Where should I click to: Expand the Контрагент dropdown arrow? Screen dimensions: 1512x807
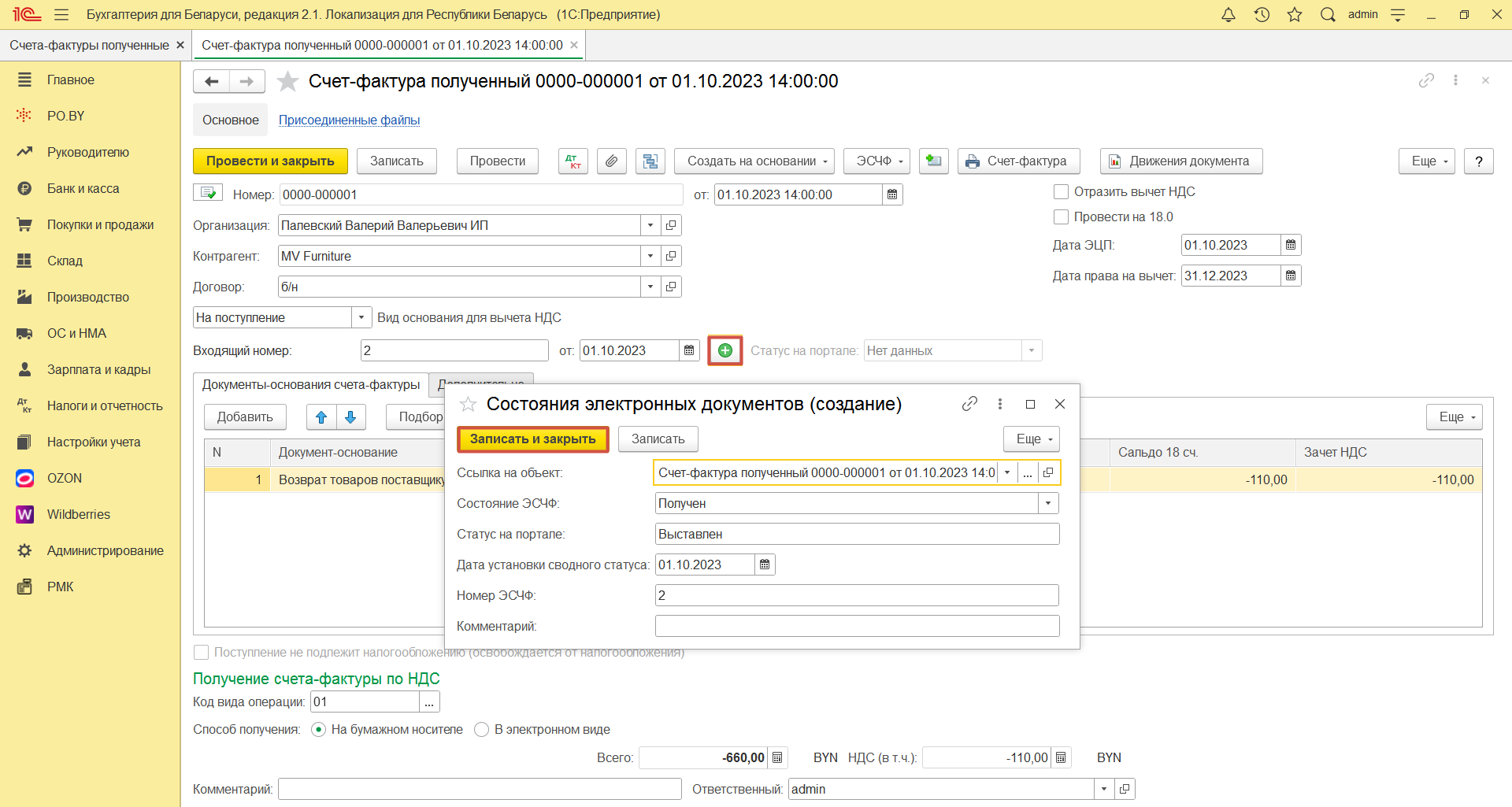650,256
